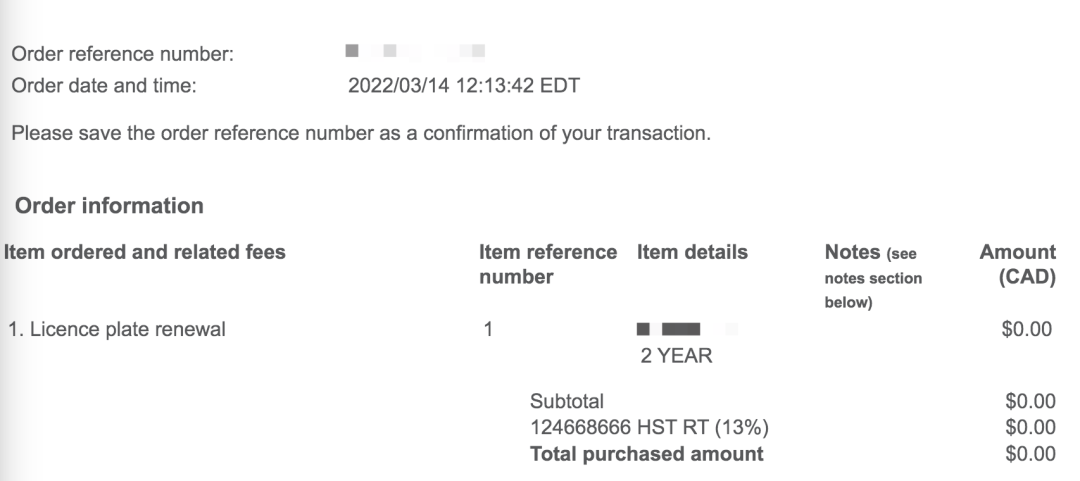Click the Order reference number label
1080x481 pixels.
122,55
